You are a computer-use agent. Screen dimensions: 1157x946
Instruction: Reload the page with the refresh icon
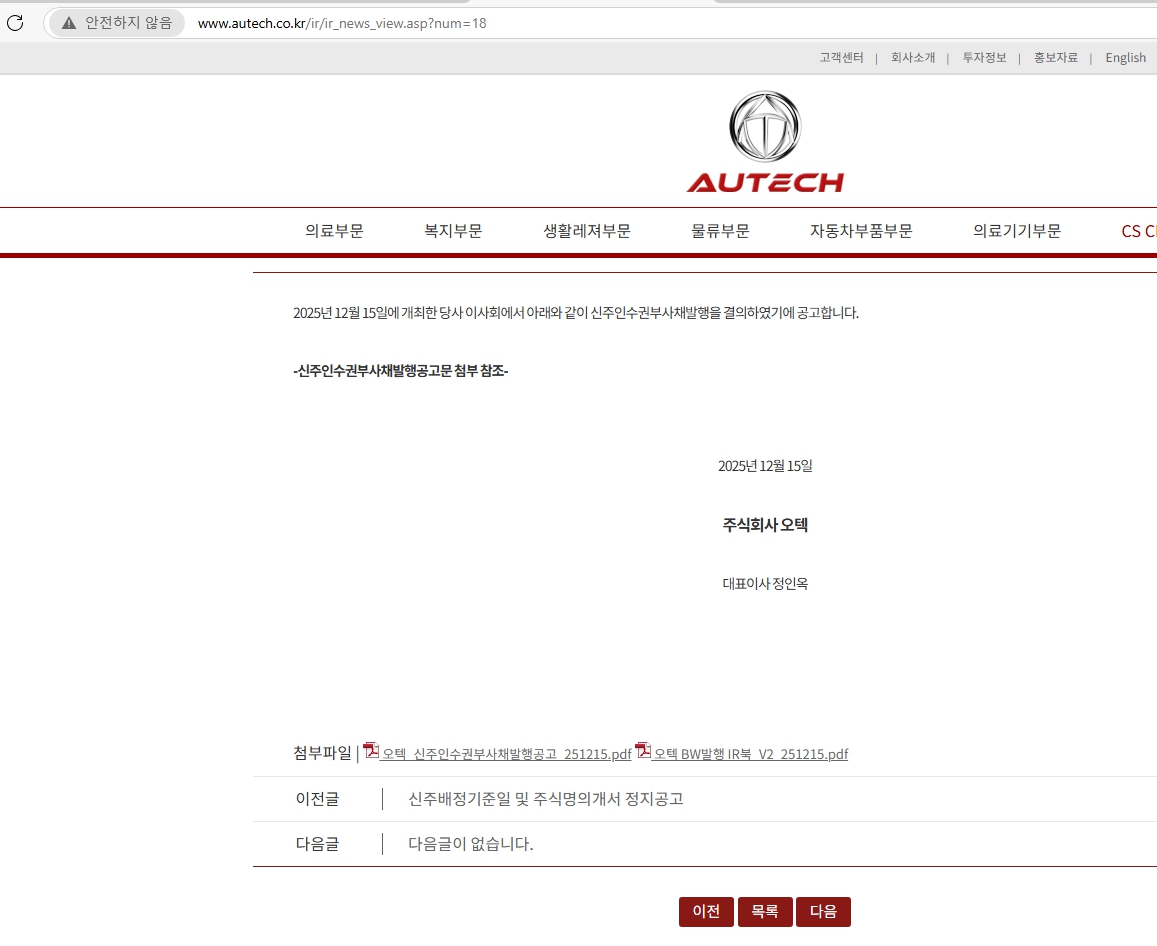15,23
